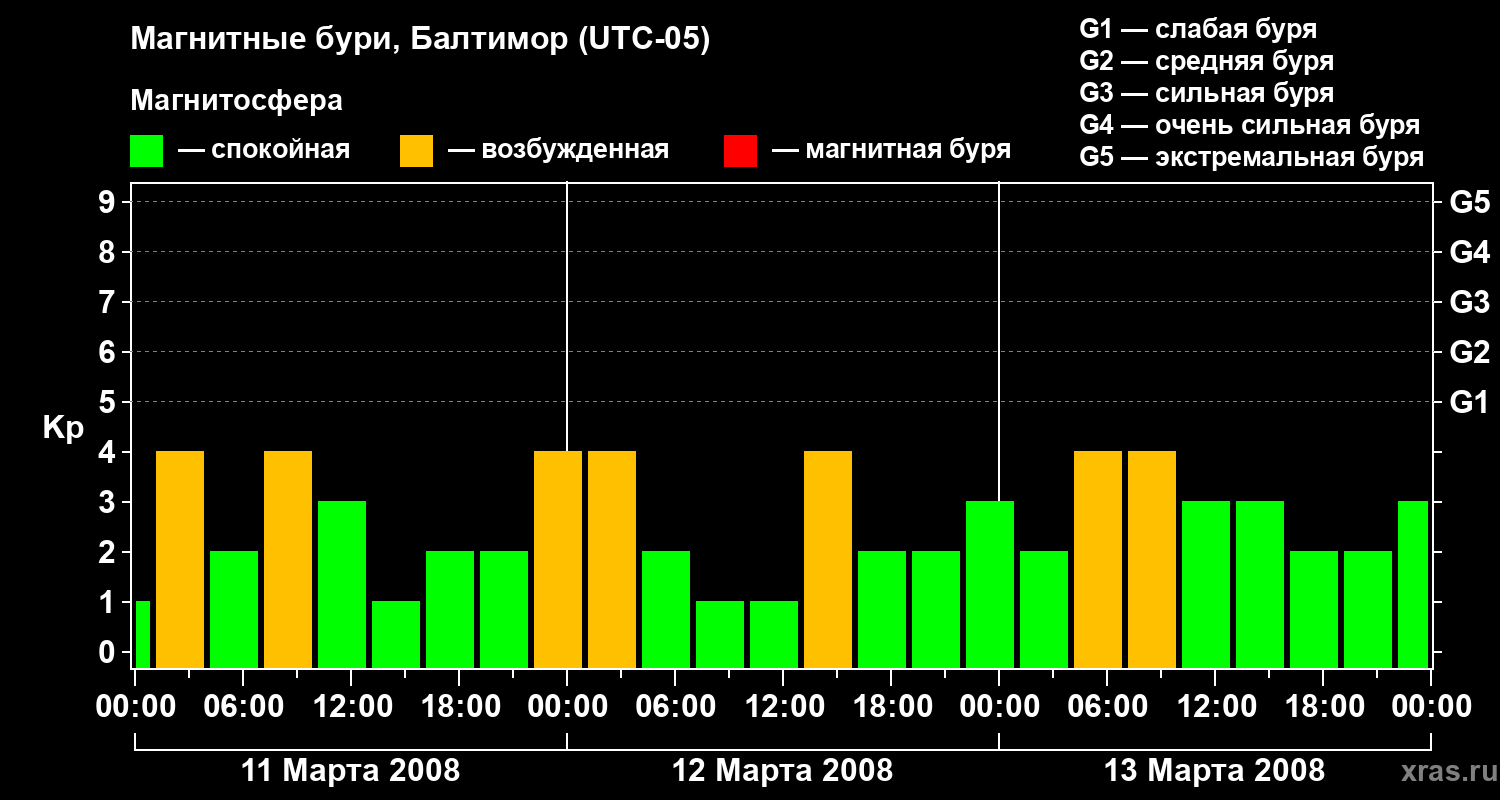Screen dimensions: 1500x800
Task: Click the '13 Марта 2008' date label
Action: (x=1215, y=771)
